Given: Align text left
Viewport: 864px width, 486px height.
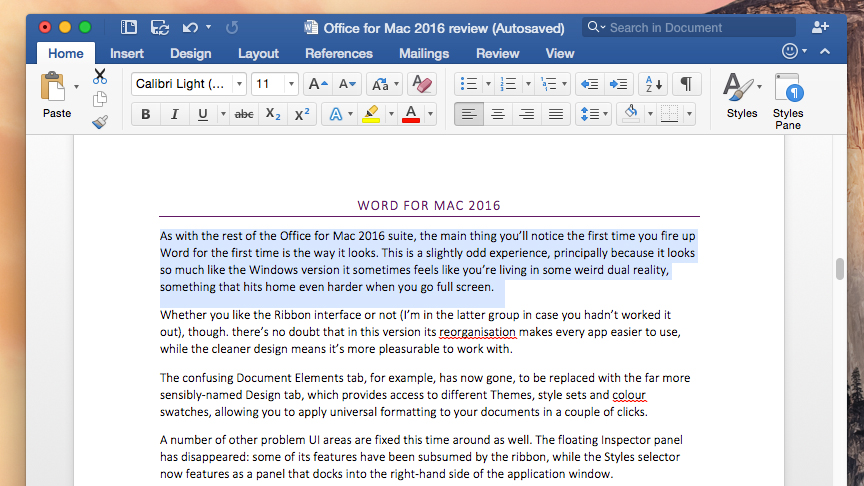Looking at the screenshot, I should pos(469,114).
